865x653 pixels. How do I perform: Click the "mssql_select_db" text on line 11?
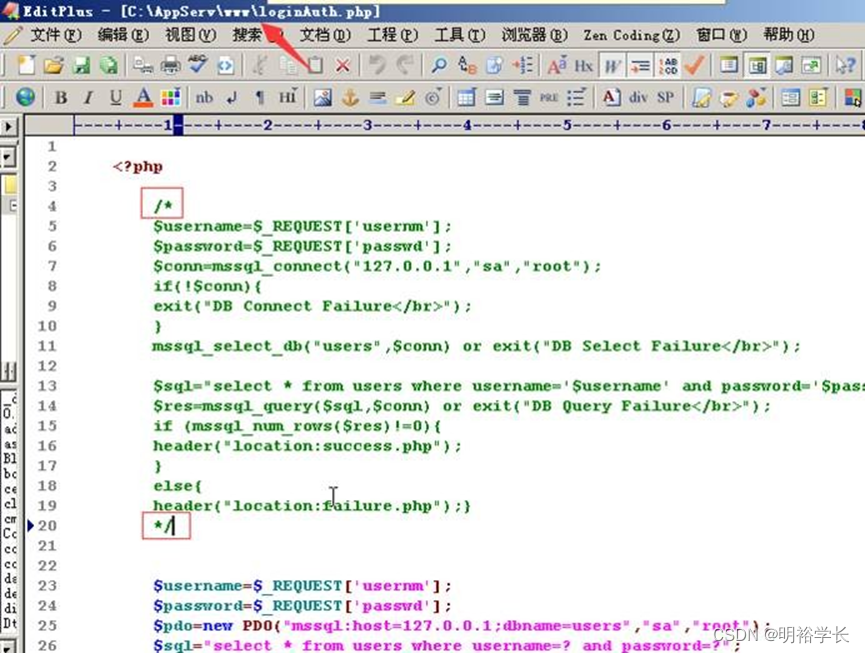[x=227, y=346]
